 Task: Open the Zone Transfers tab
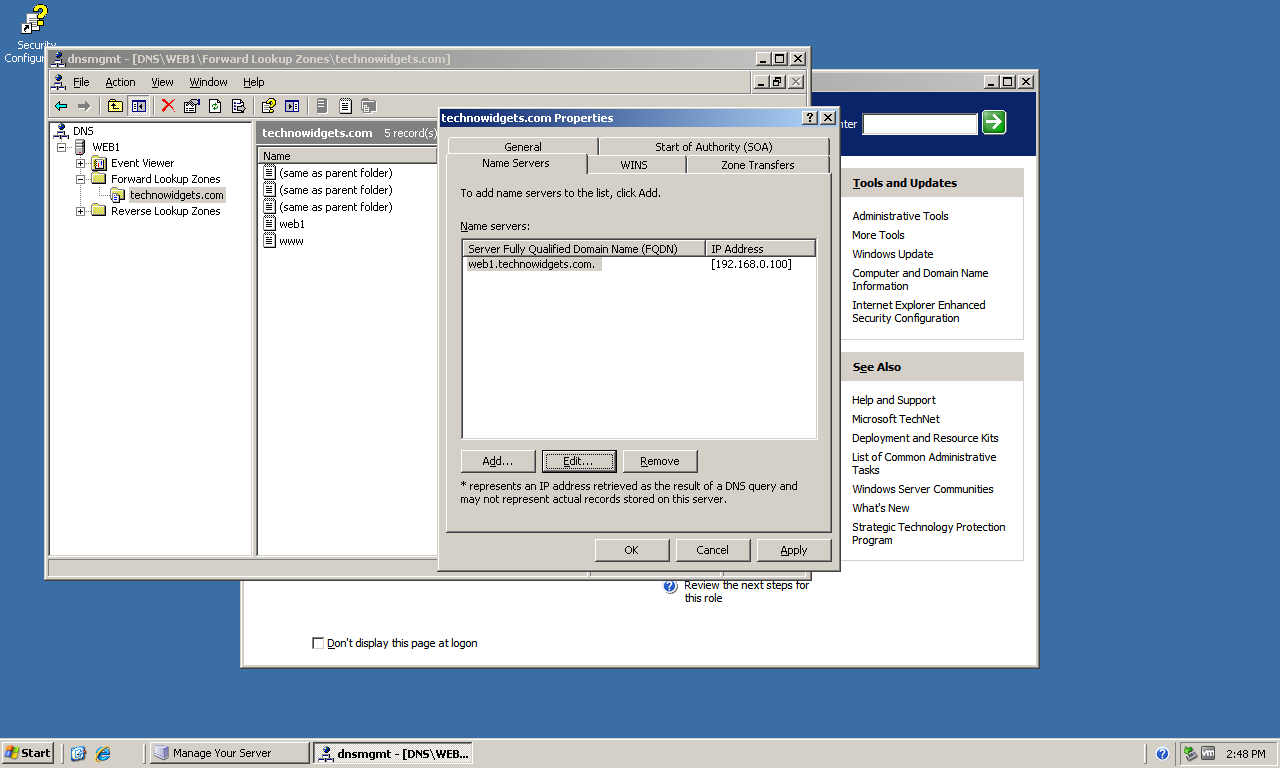pos(757,165)
